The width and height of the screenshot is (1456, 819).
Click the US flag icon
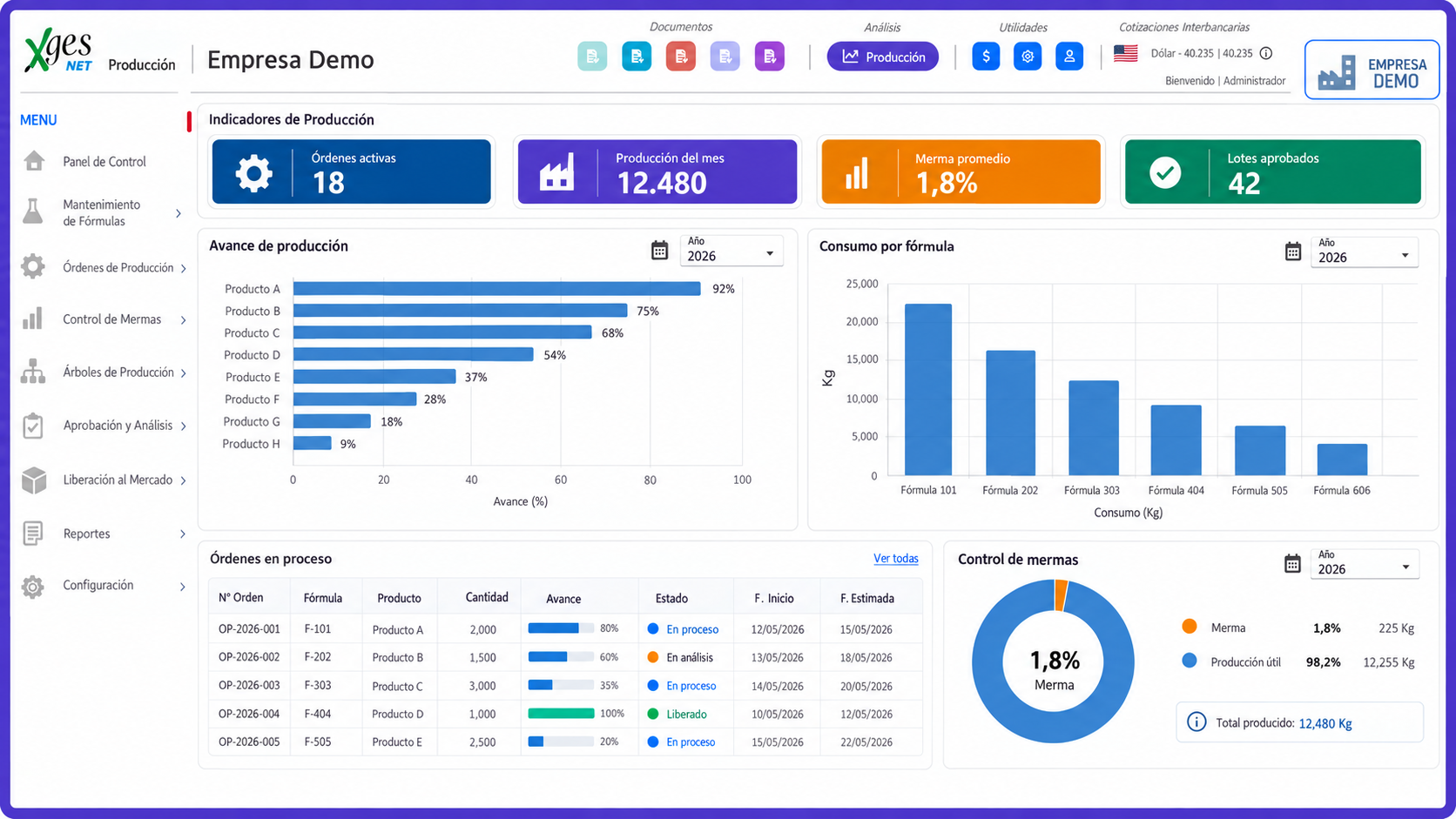coord(1126,53)
